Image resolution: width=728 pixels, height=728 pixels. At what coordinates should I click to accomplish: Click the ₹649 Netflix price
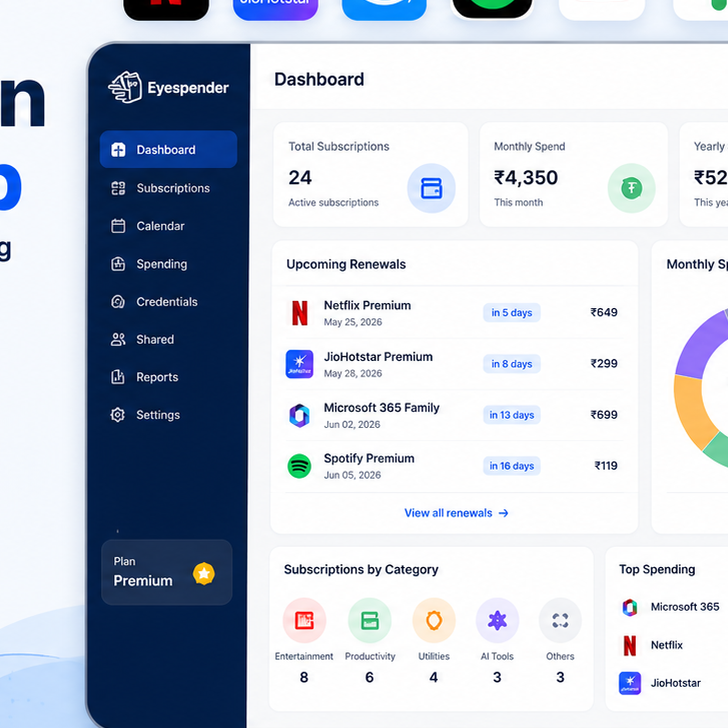[x=604, y=312]
